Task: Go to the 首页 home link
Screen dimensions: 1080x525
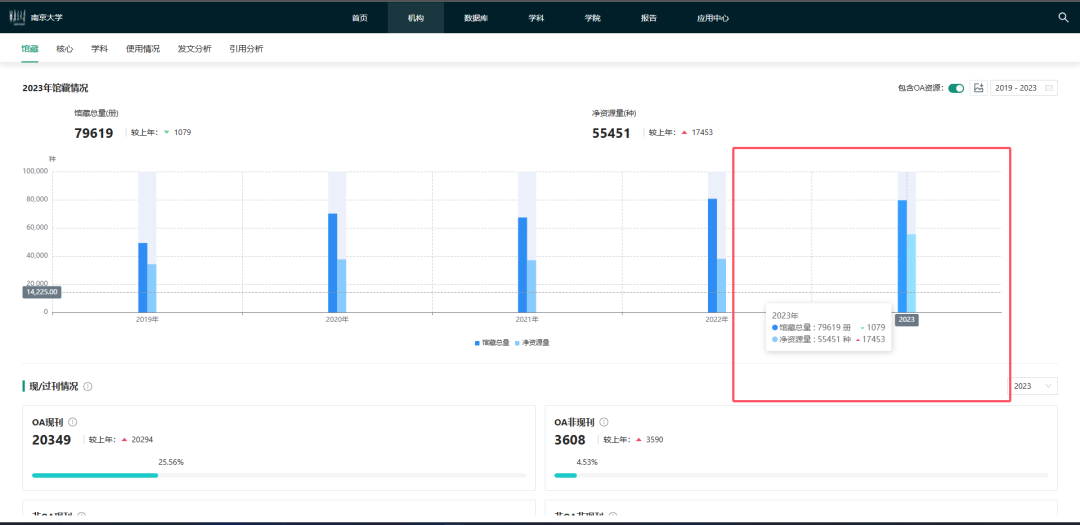Action: coord(360,18)
